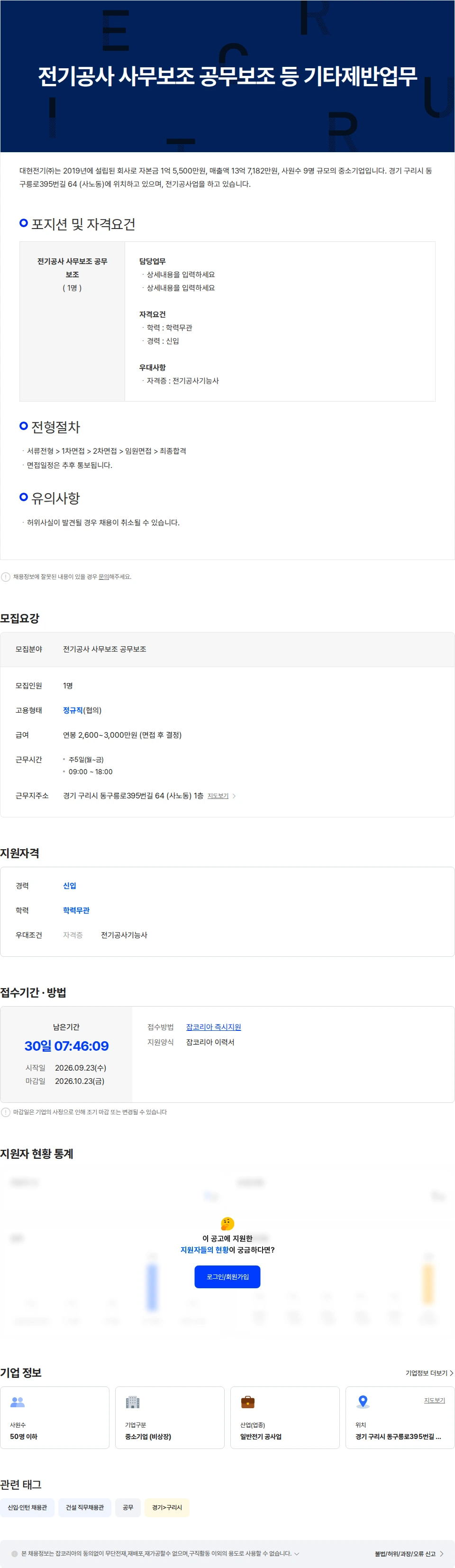
Task: Open 불법/허위/과장/오류 신고 link
Action: 405,1553
